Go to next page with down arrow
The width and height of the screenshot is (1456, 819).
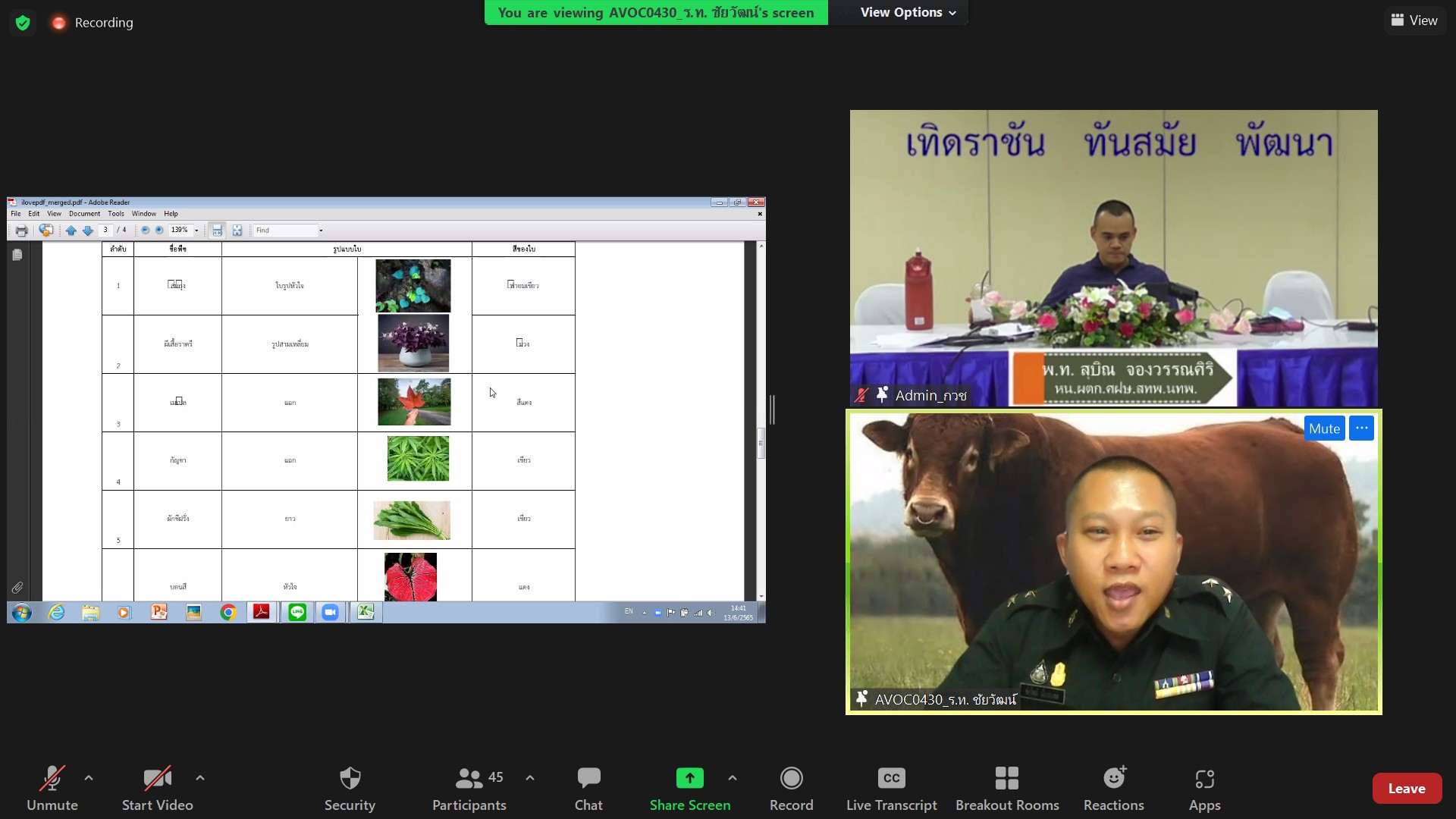[88, 231]
